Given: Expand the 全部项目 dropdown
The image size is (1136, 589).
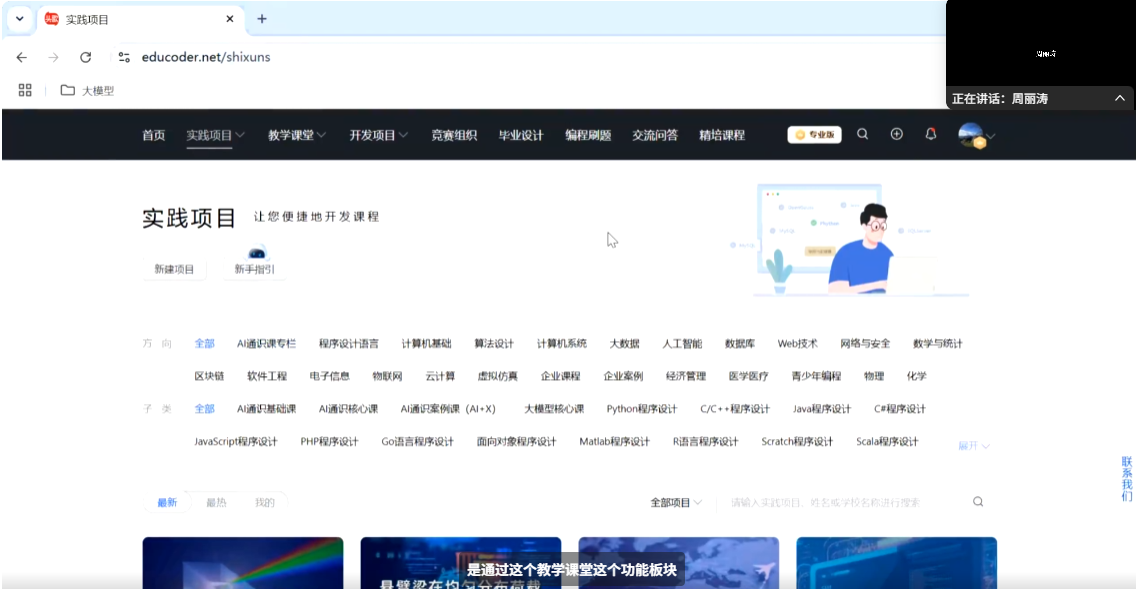Looking at the screenshot, I should coord(676,502).
